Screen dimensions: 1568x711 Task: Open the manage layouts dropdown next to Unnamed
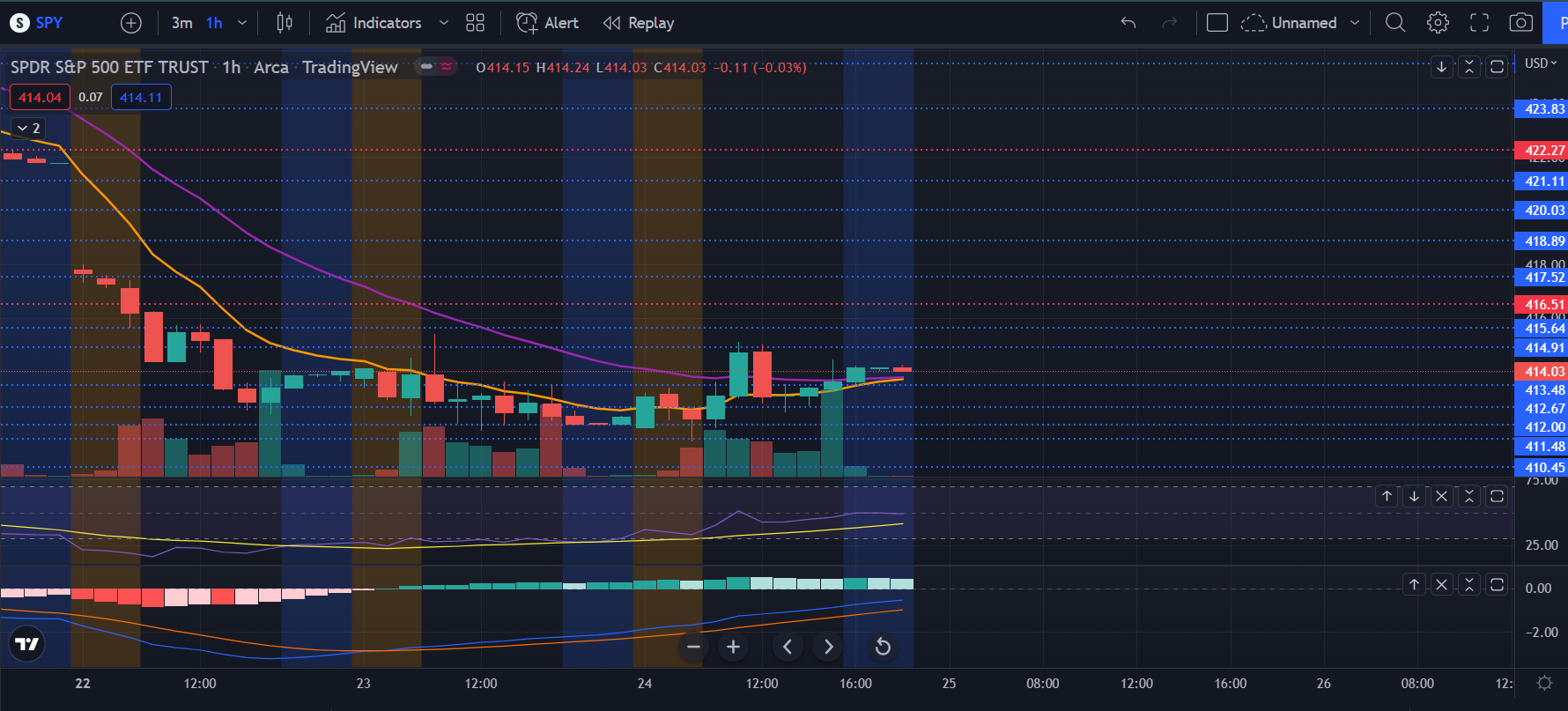1355,23
